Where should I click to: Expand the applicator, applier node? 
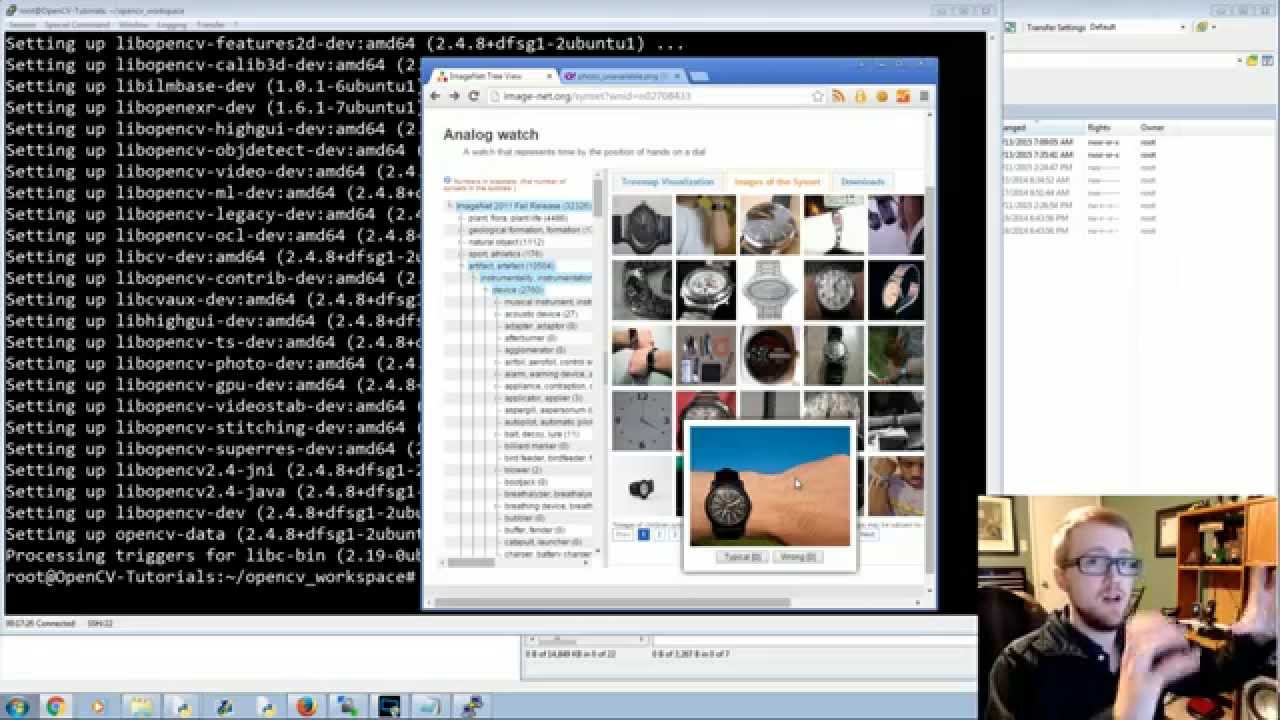click(x=497, y=398)
